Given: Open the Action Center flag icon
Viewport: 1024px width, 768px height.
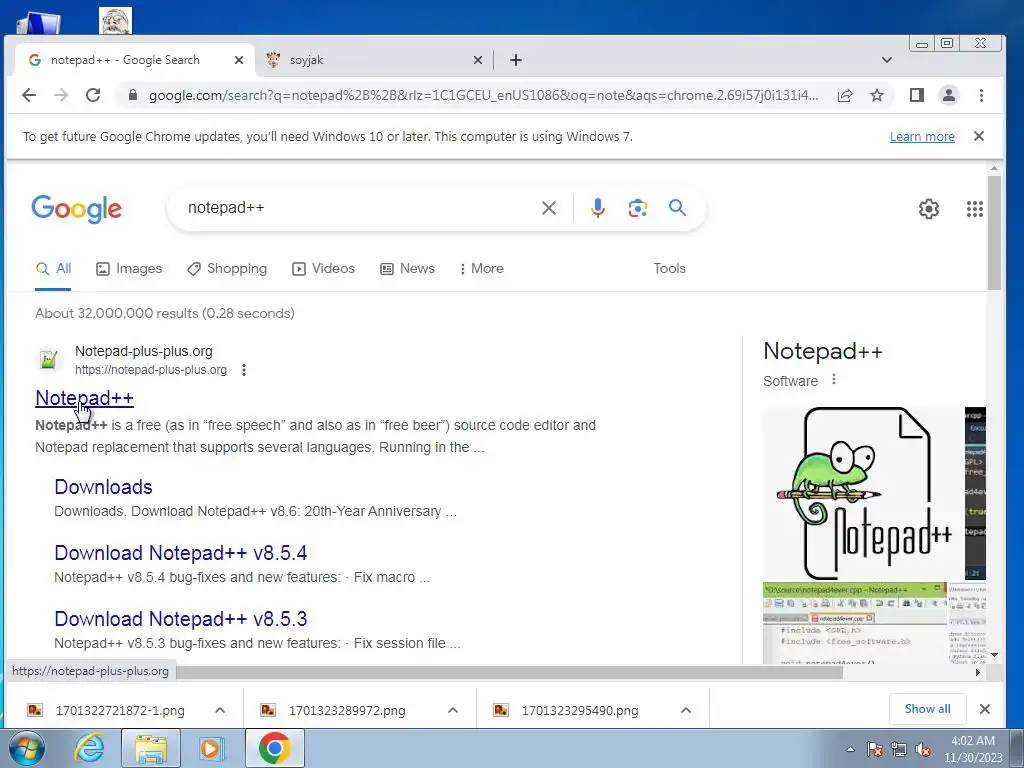Looking at the screenshot, I should coord(874,750).
